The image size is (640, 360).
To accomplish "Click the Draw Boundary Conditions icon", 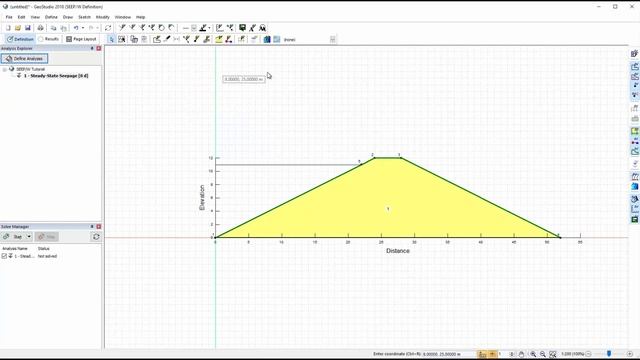I will (229, 39).
